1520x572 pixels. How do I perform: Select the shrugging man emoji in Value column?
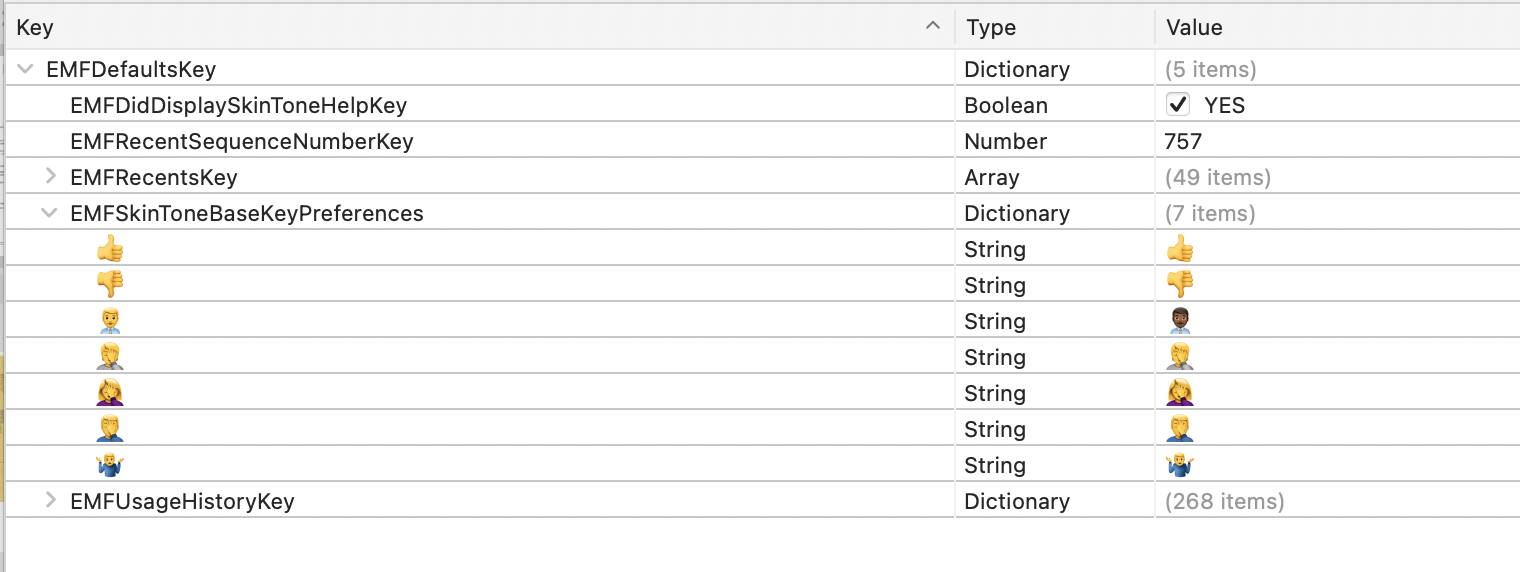pyautogui.click(x=1180, y=465)
